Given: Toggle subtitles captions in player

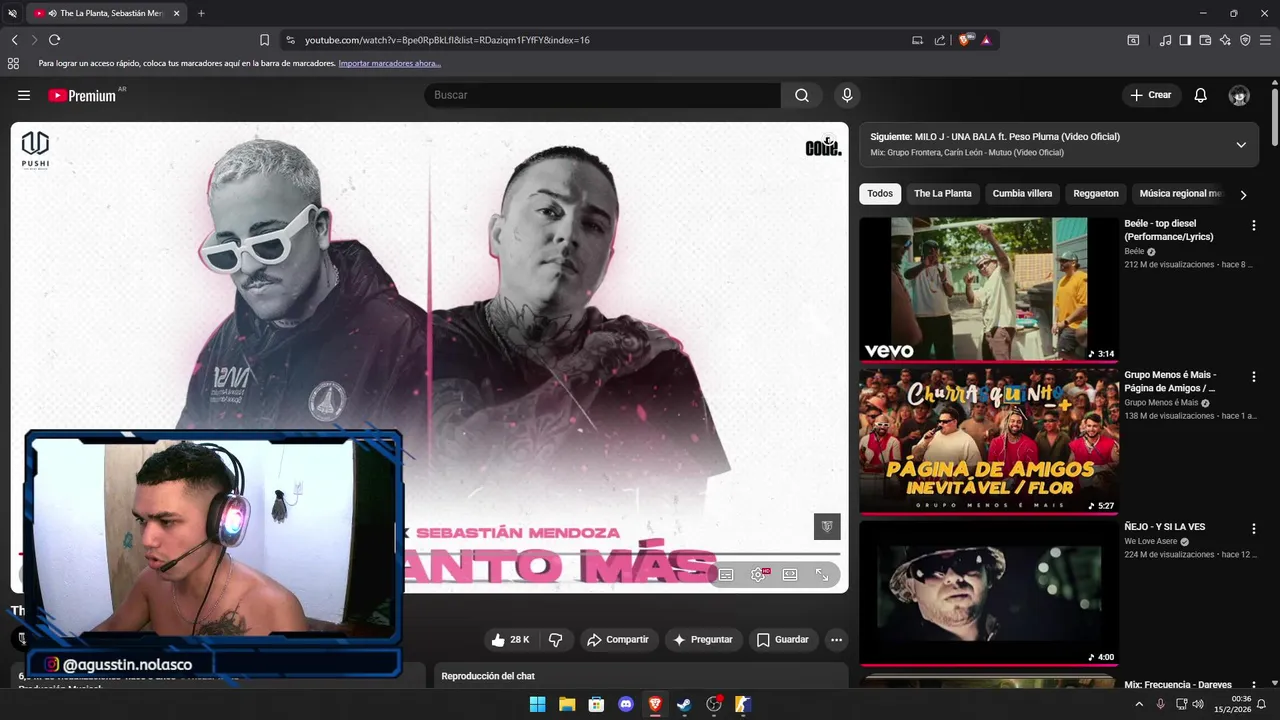Looking at the screenshot, I should coord(726,575).
